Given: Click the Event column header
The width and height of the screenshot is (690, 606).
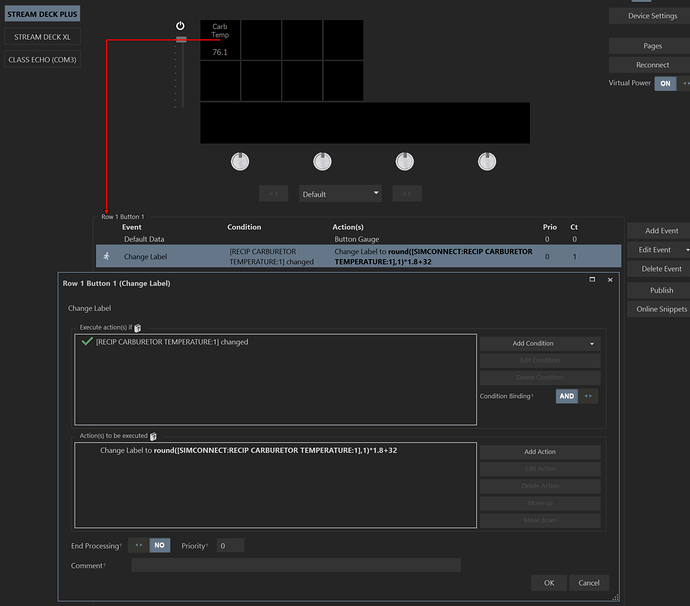Looking at the screenshot, I should [132, 227].
